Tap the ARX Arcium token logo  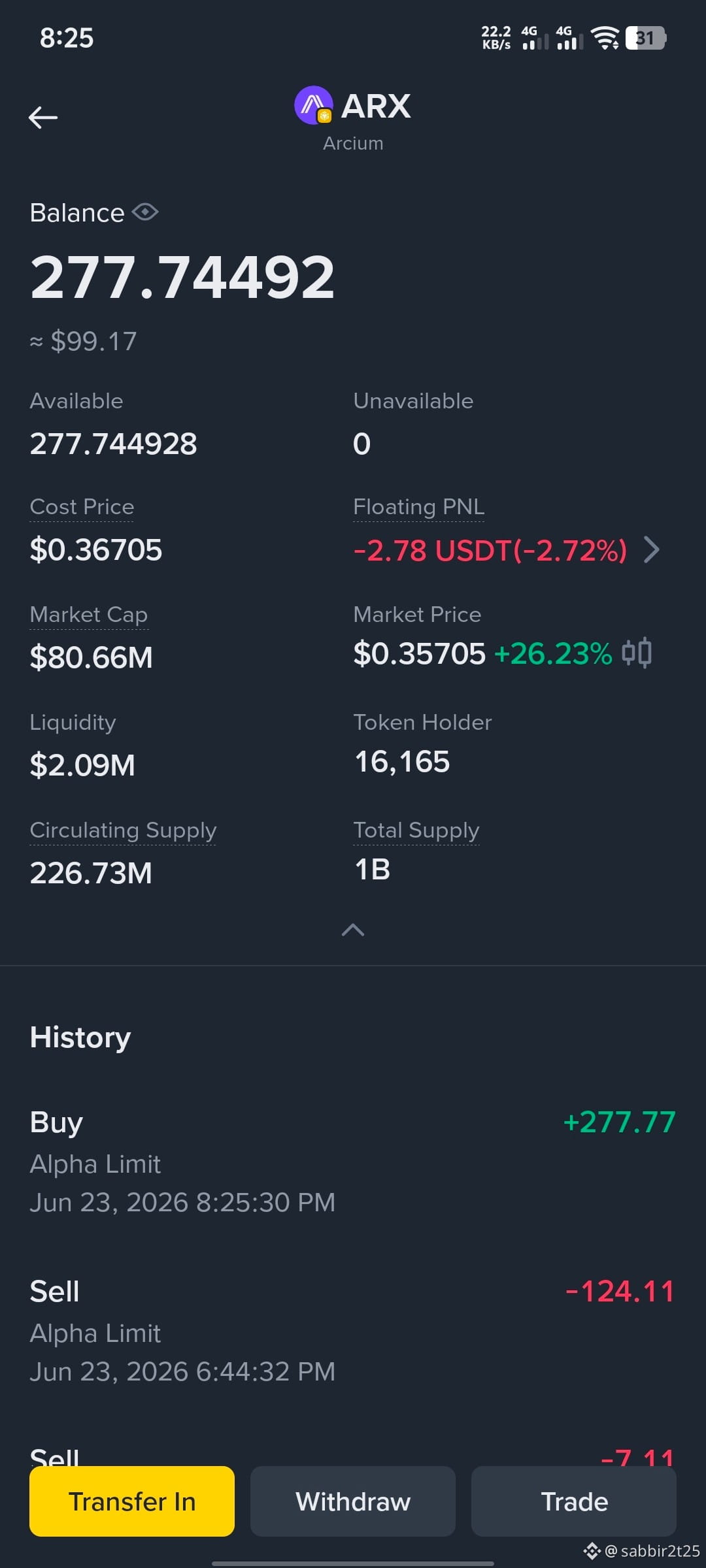click(x=314, y=105)
